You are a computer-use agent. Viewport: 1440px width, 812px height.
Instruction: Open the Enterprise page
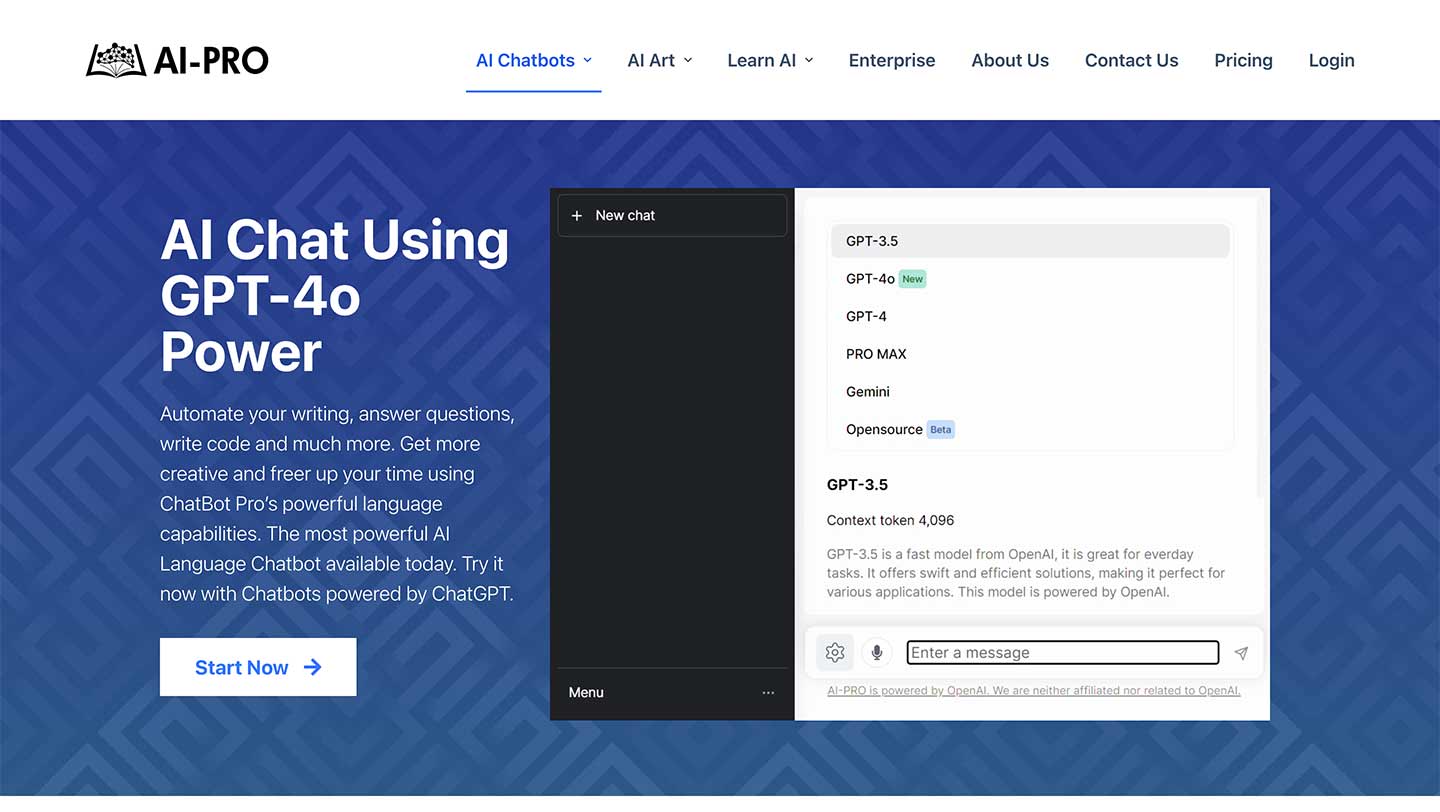892,60
